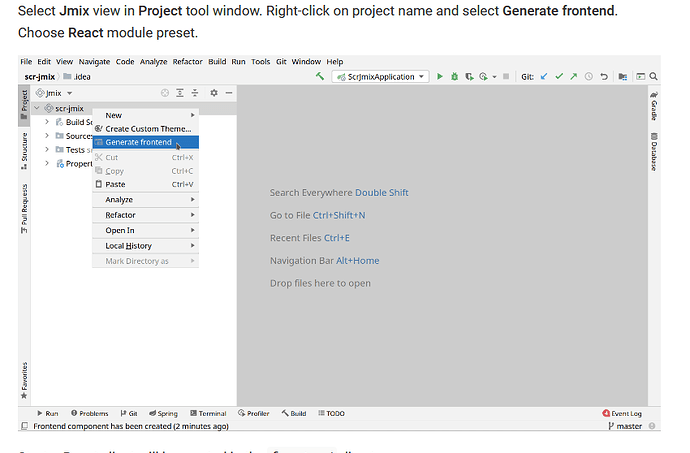Click the run anything window icon
Image resolution: width=690 pixels, height=453 pixels.
(x=641, y=77)
